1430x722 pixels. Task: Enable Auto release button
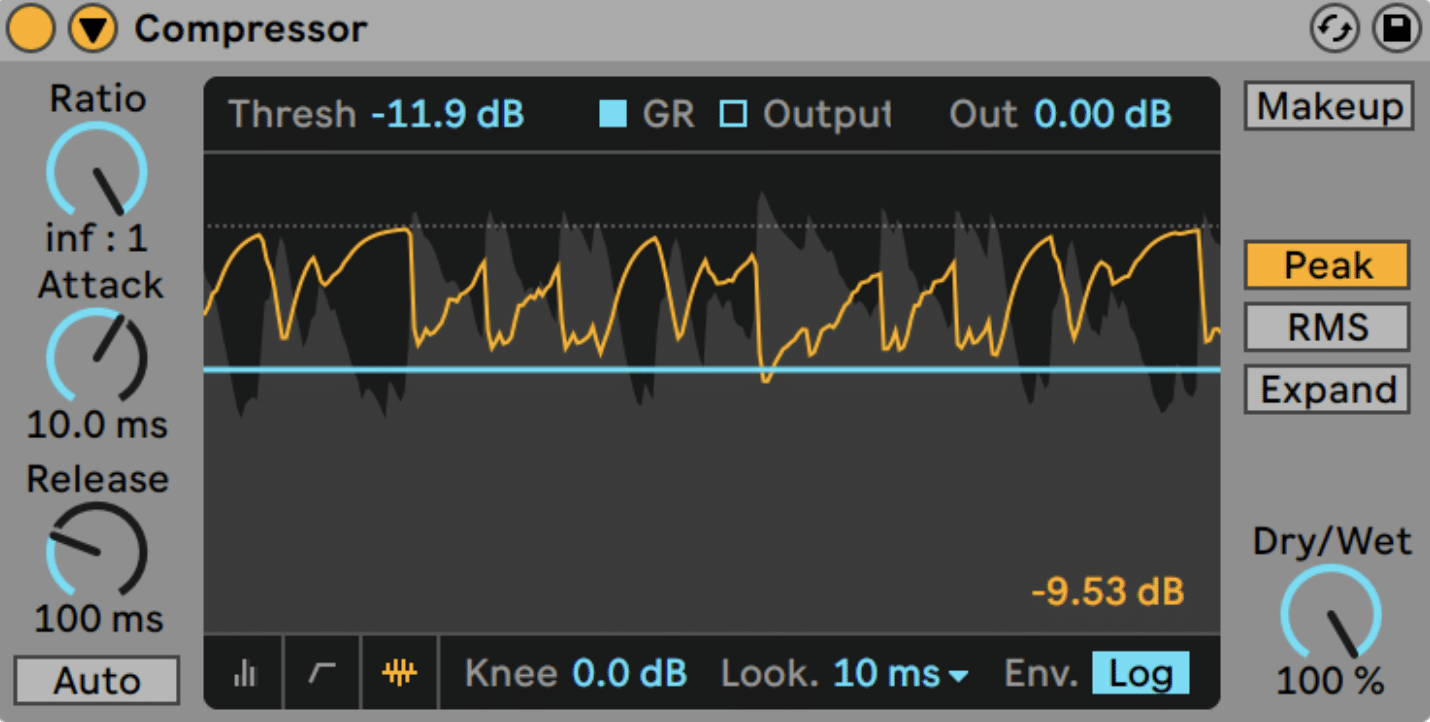tap(97, 681)
